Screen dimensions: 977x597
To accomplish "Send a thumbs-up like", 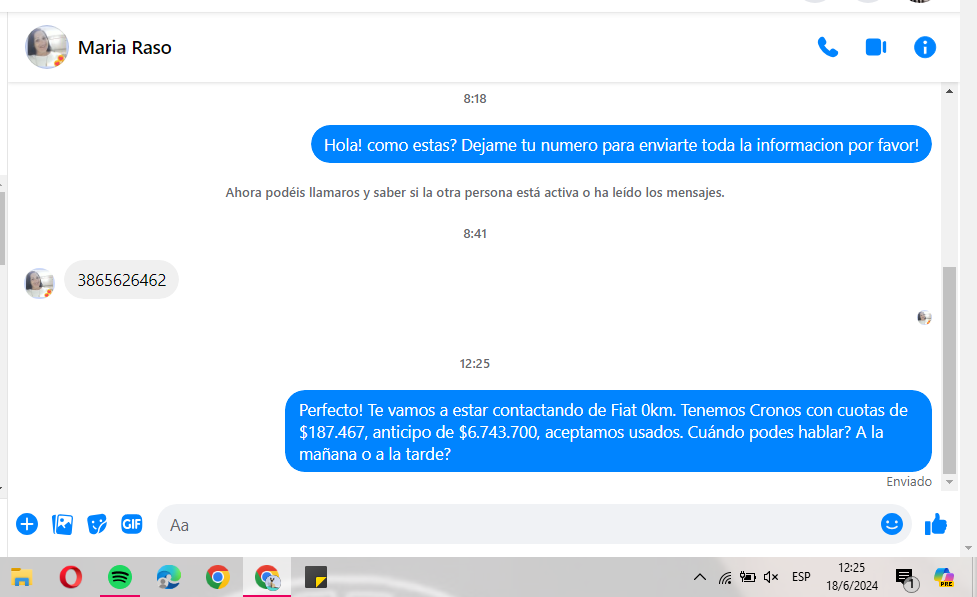I will point(935,524).
